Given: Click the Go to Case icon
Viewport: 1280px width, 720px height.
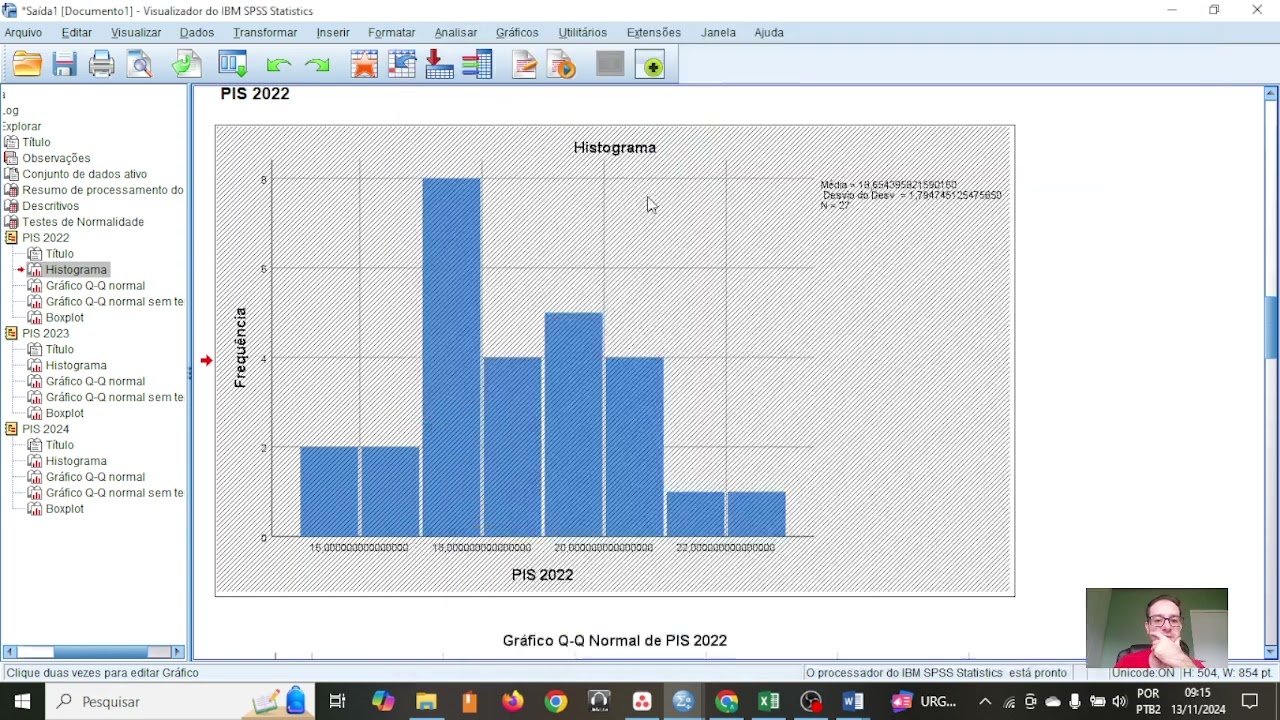Looking at the screenshot, I should click(x=402, y=66).
